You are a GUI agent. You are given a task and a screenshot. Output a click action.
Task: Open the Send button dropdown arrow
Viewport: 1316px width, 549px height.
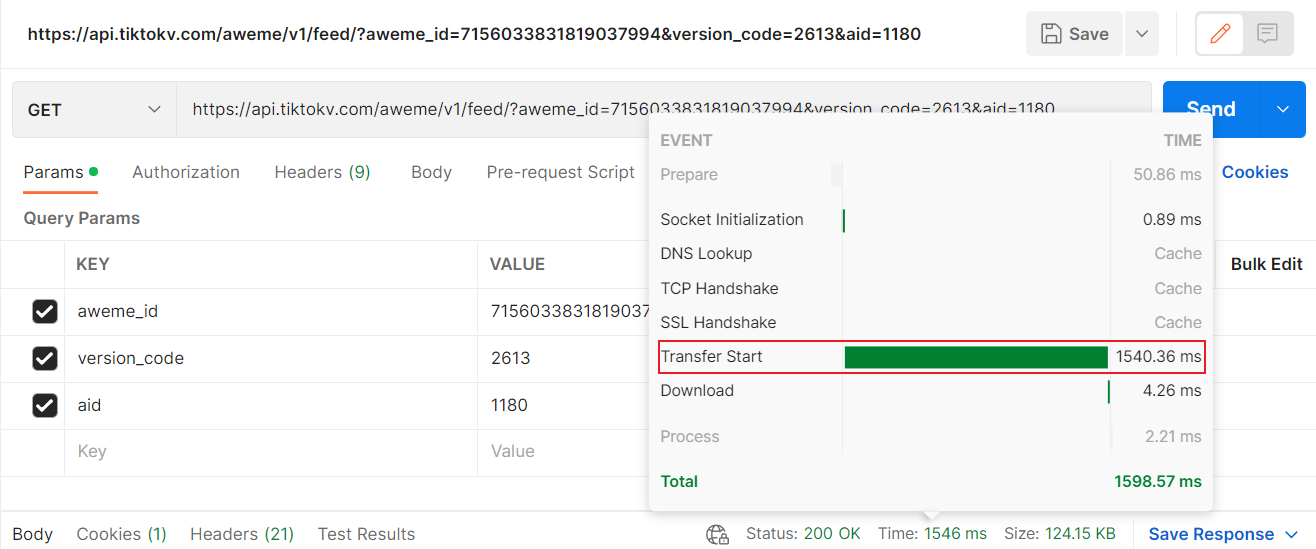tap(1283, 109)
